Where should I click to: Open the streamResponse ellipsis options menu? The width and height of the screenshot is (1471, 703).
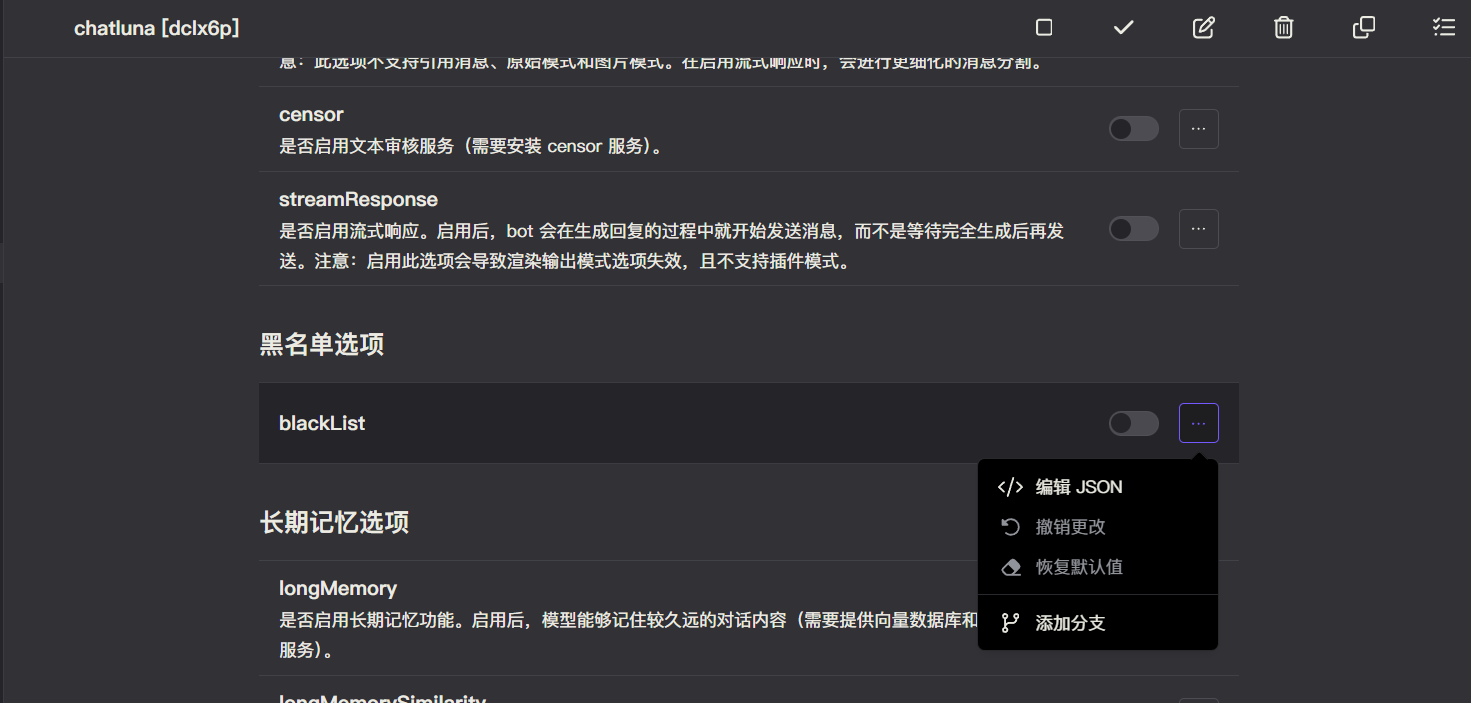pyautogui.click(x=1198, y=228)
